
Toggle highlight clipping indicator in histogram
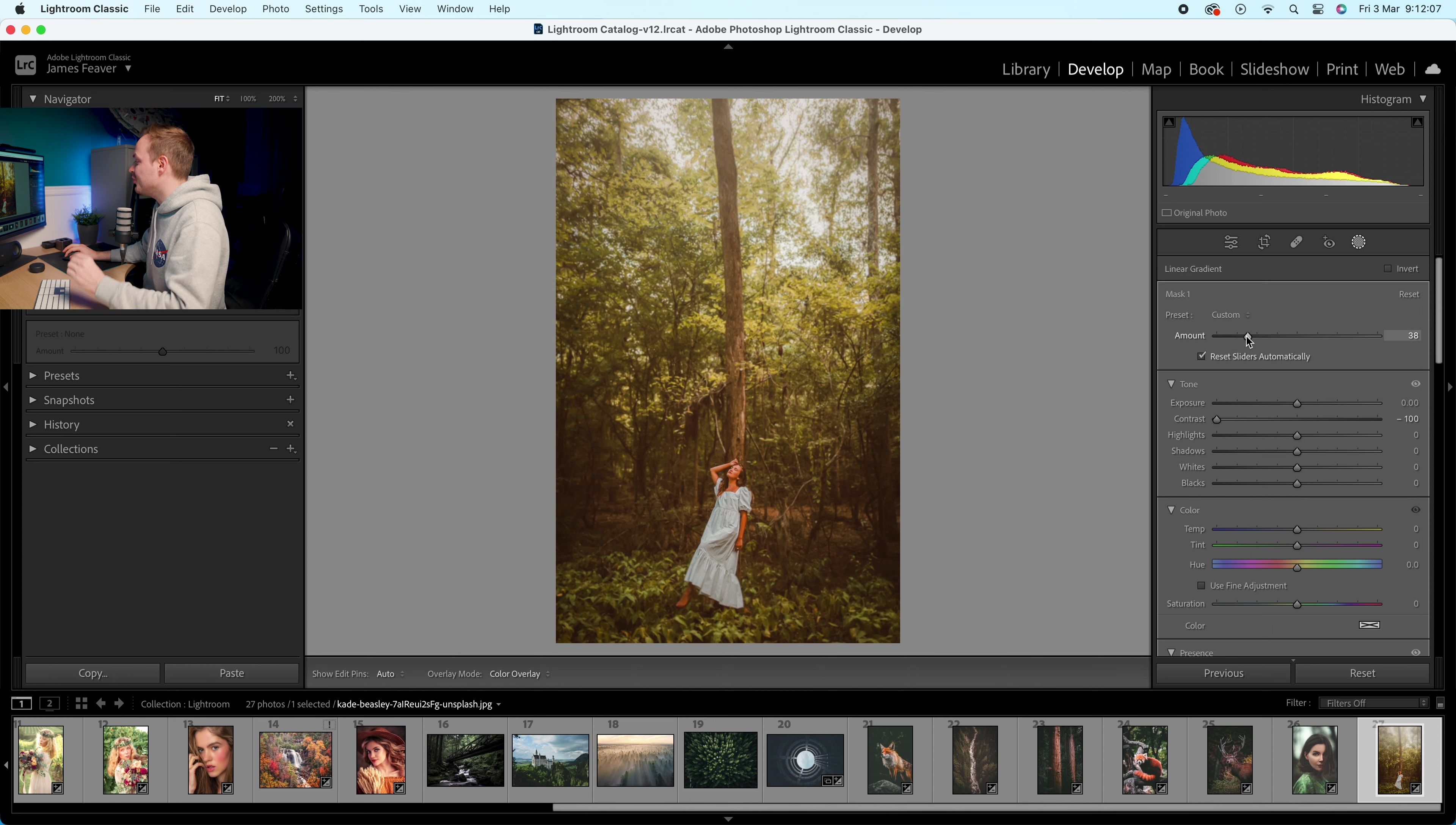click(1417, 122)
